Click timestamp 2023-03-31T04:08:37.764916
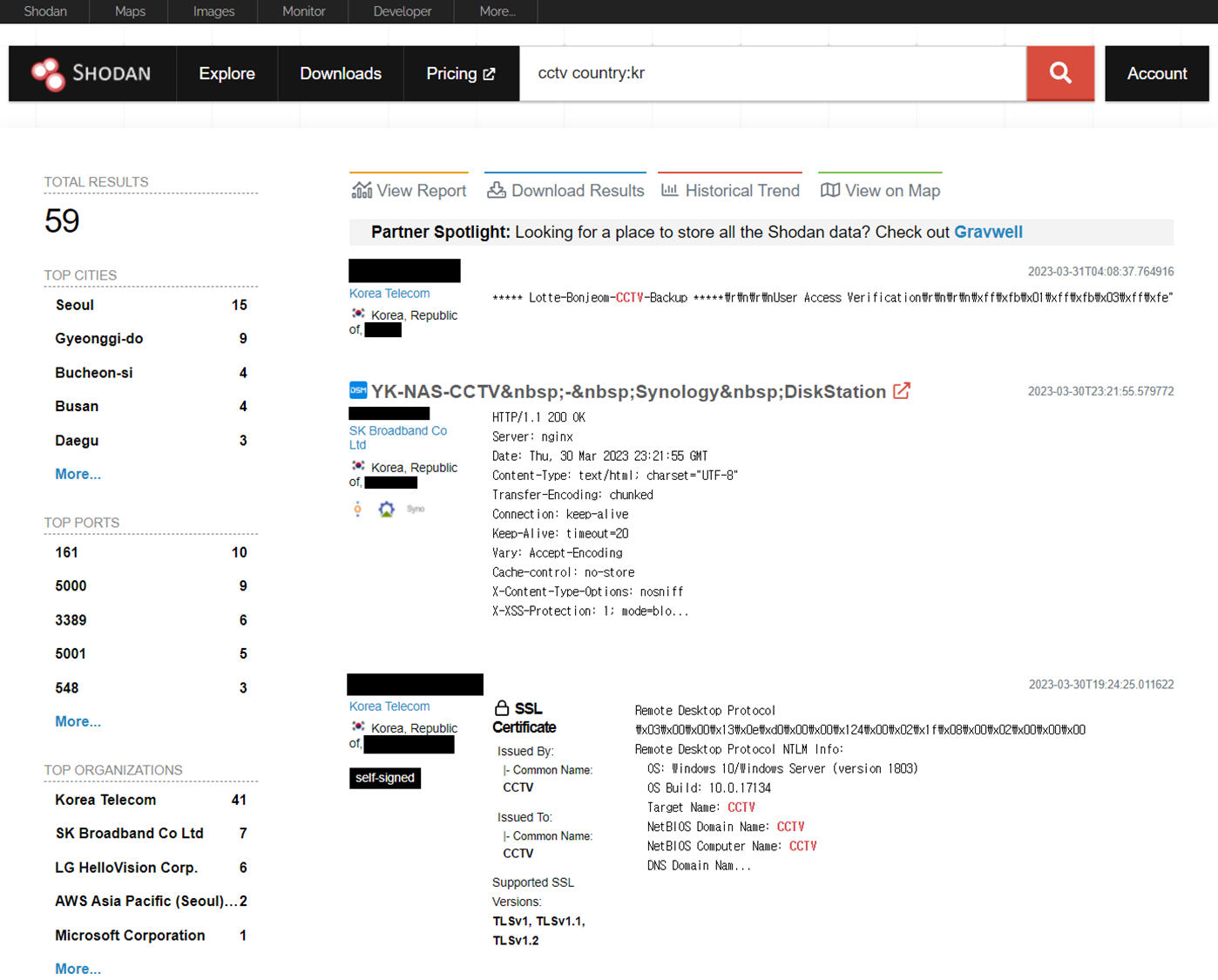Image resolution: width=1218 pixels, height=980 pixels. (x=1100, y=272)
